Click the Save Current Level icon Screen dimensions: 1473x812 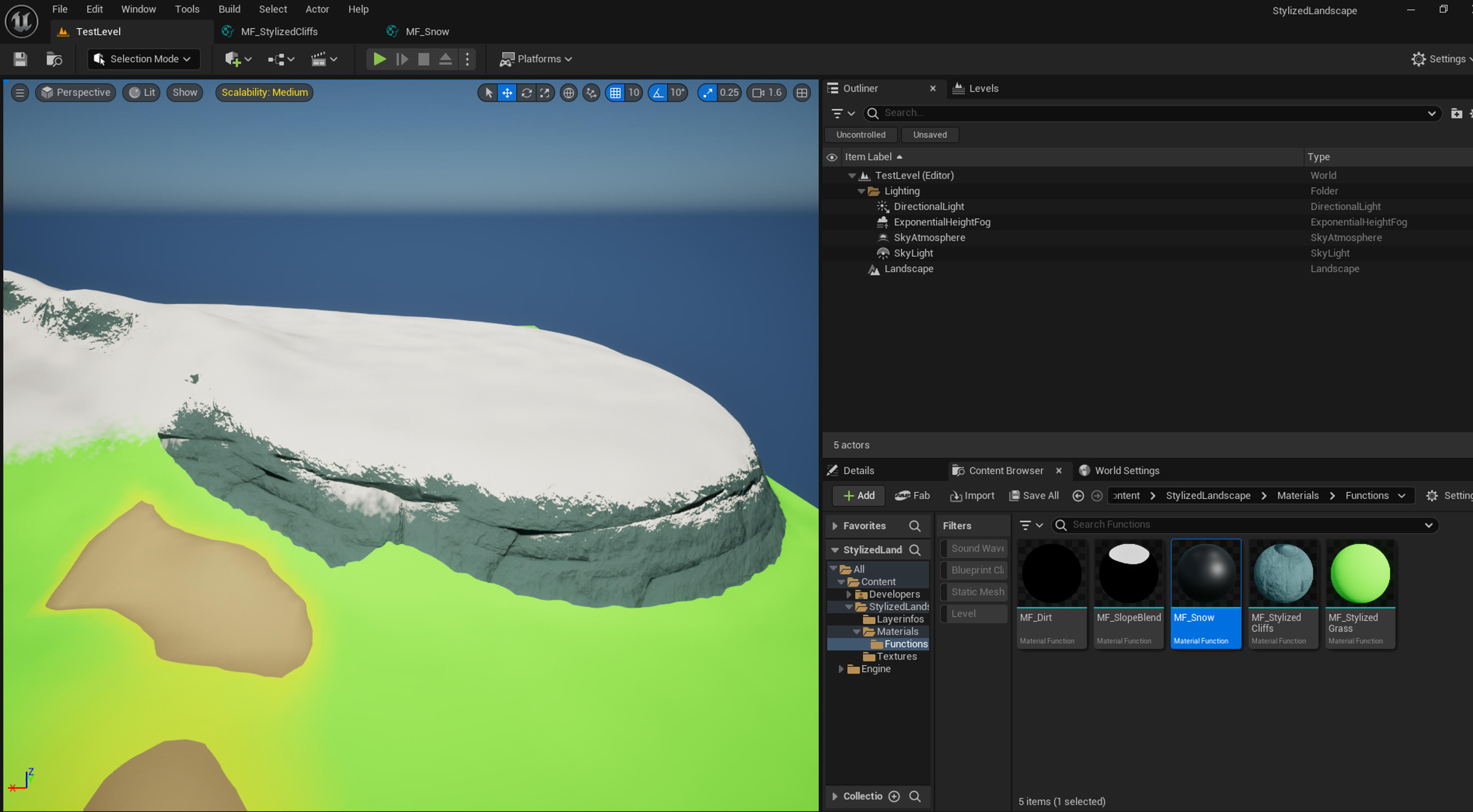click(x=20, y=59)
